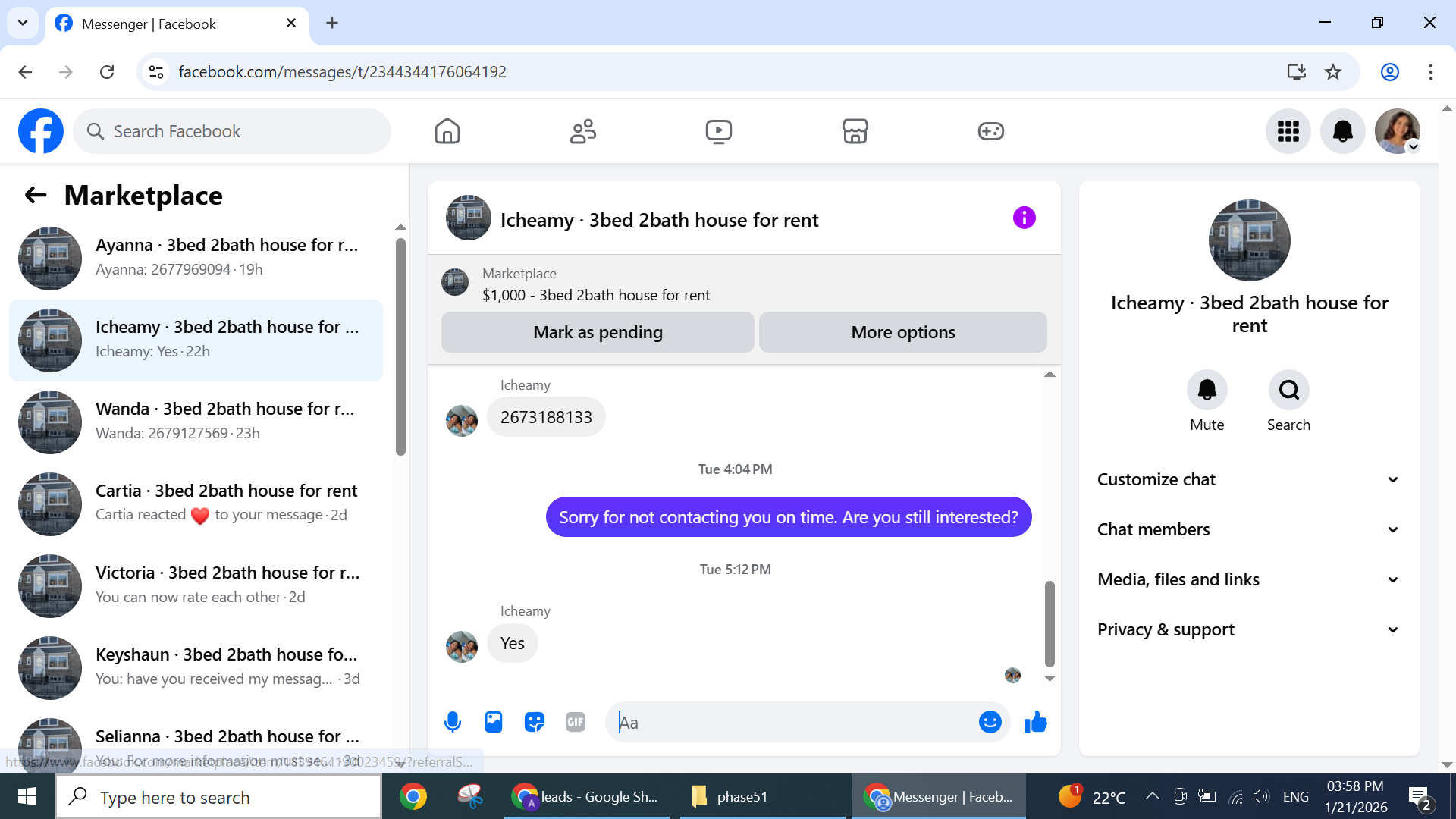Go to Marketplace tab in top navigation
Image resolution: width=1456 pixels, height=819 pixels.
855,131
